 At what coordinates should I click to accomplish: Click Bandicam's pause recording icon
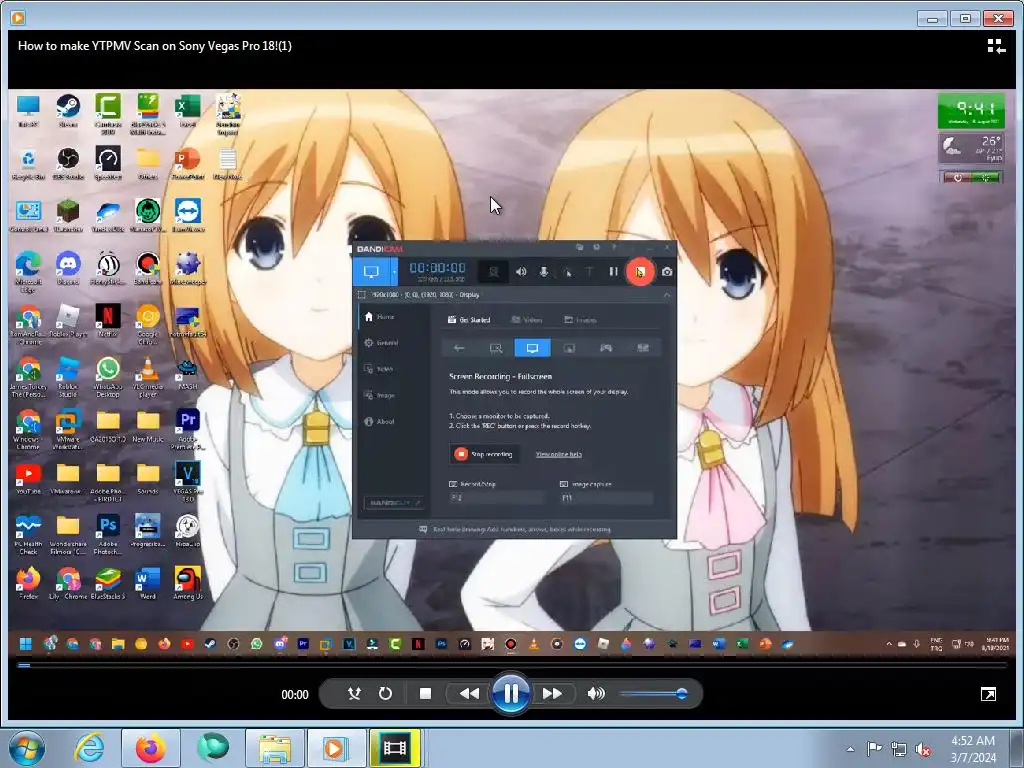tap(613, 271)
